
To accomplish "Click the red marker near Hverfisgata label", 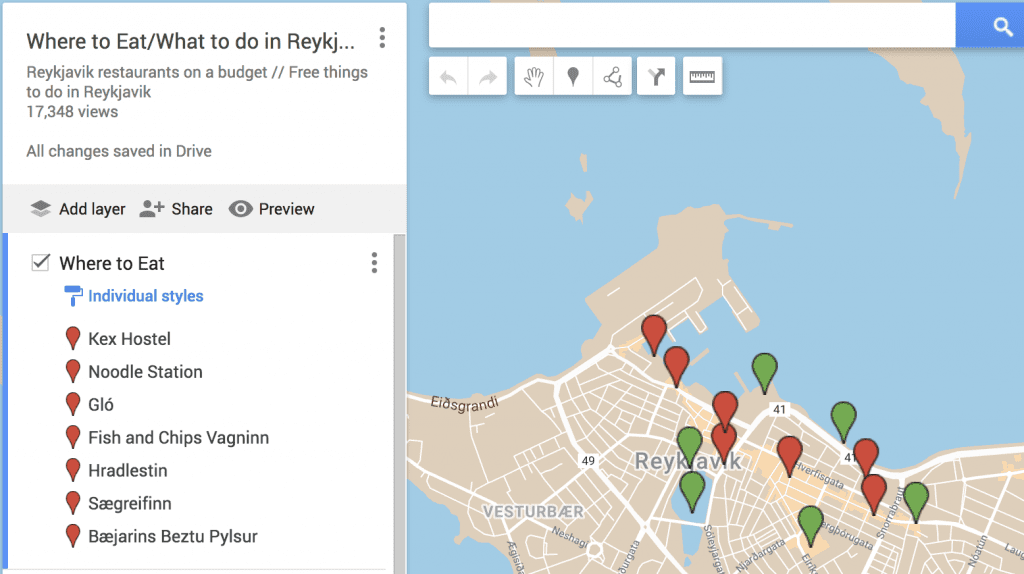I will [790, 454].
